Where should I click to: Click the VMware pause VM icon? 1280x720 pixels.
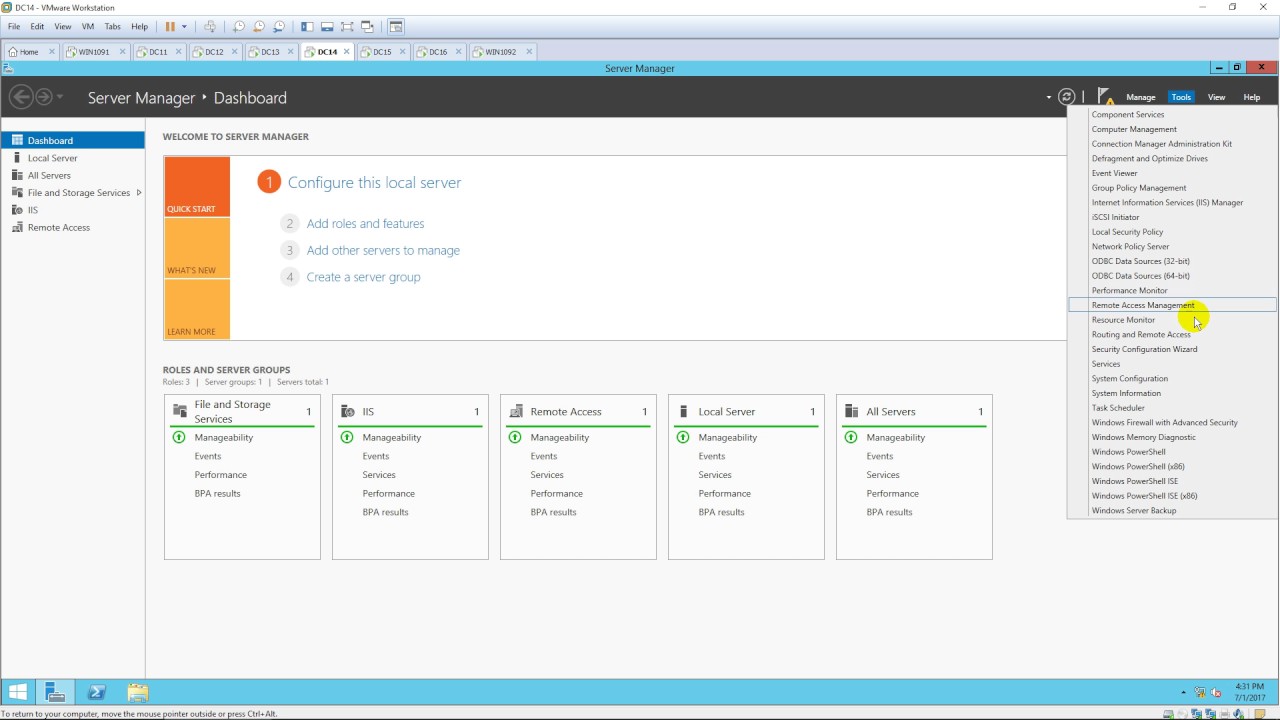click(x=170, y=26)
